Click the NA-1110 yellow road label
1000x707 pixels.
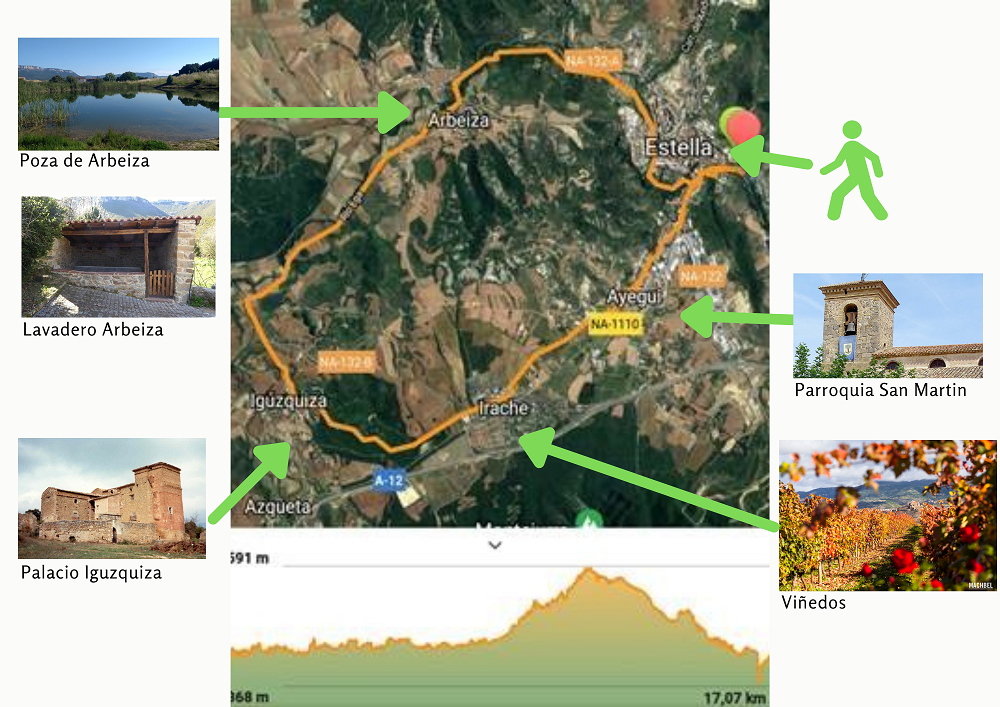pos(614,324)
